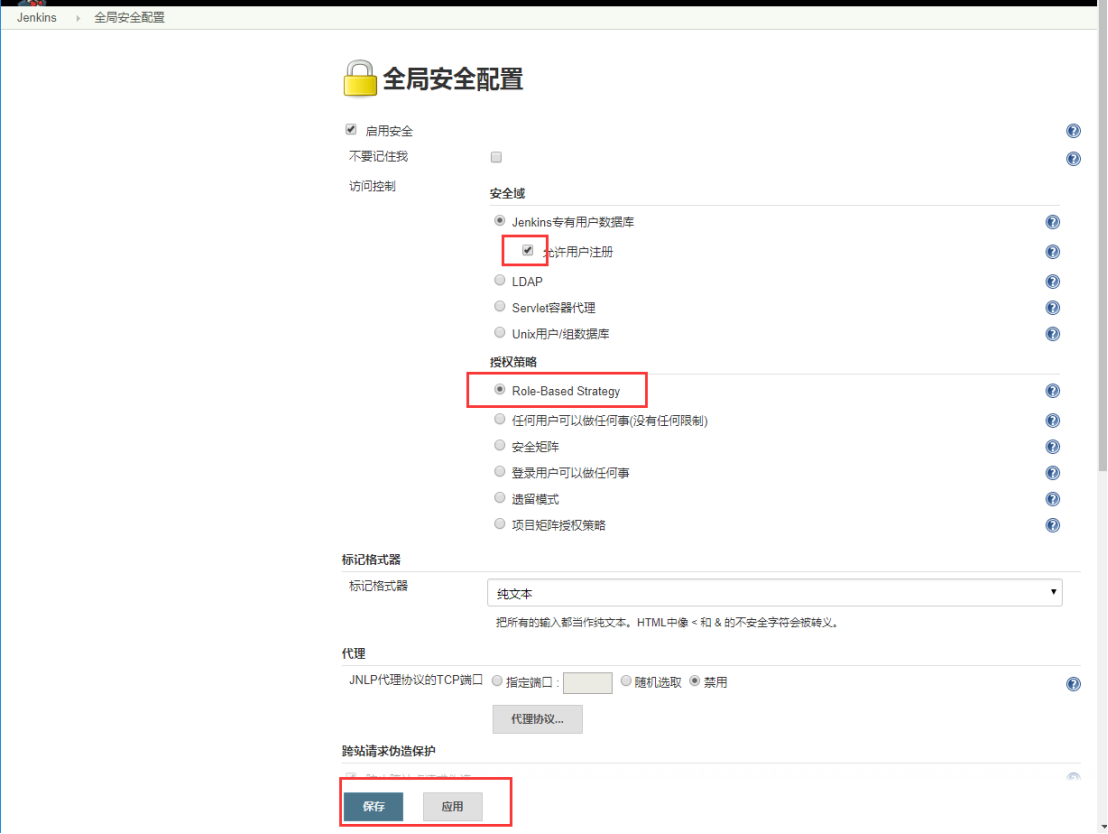The height and width of the screenshot is (834, 1108).
Task: Toggle the 启用安全 checkbox
Action: [351, 129]
